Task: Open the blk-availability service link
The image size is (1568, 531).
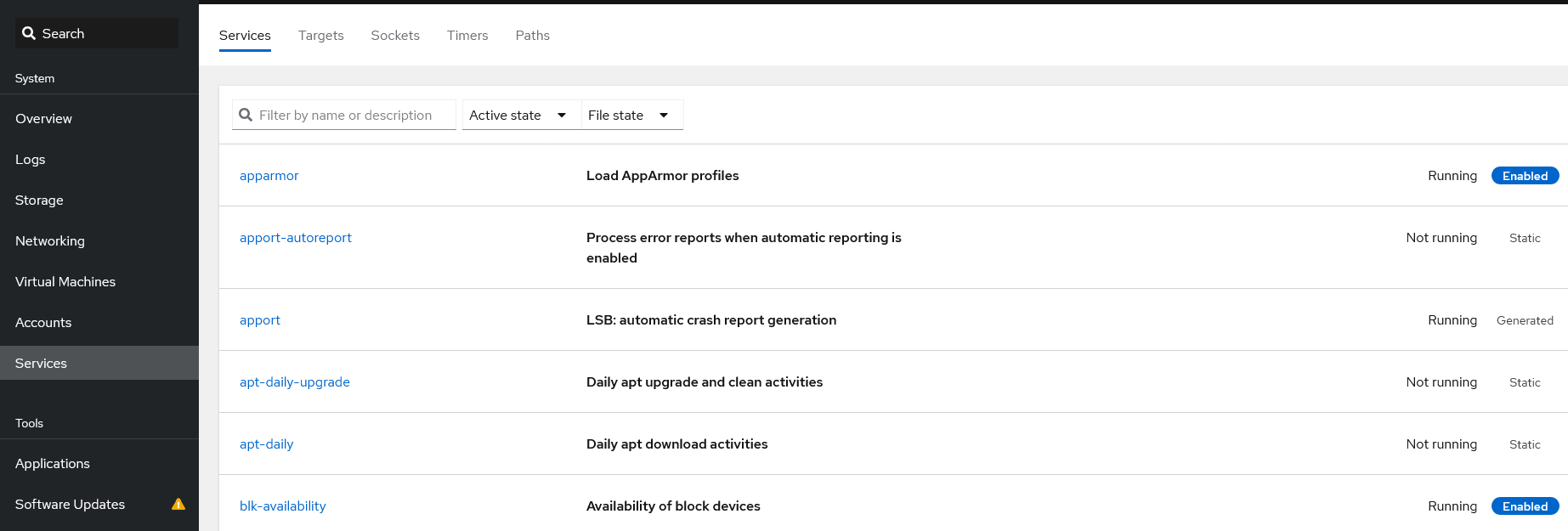Action: pos(283,506)
